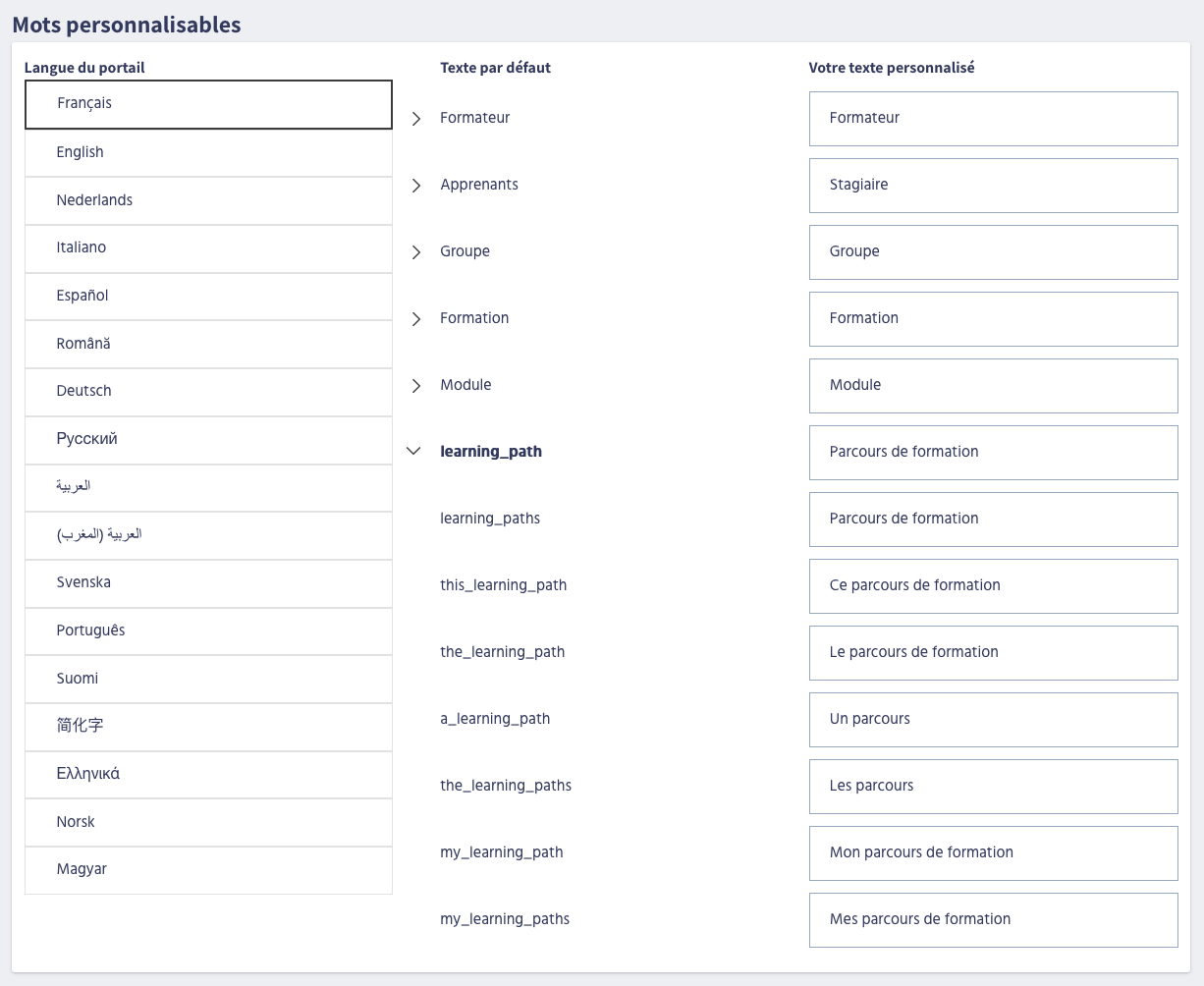Image resolution: width=1204 pixels, height=986 pixels.
Task: Click the "Ce parcours de formation" field
Action: click(993, 586)
